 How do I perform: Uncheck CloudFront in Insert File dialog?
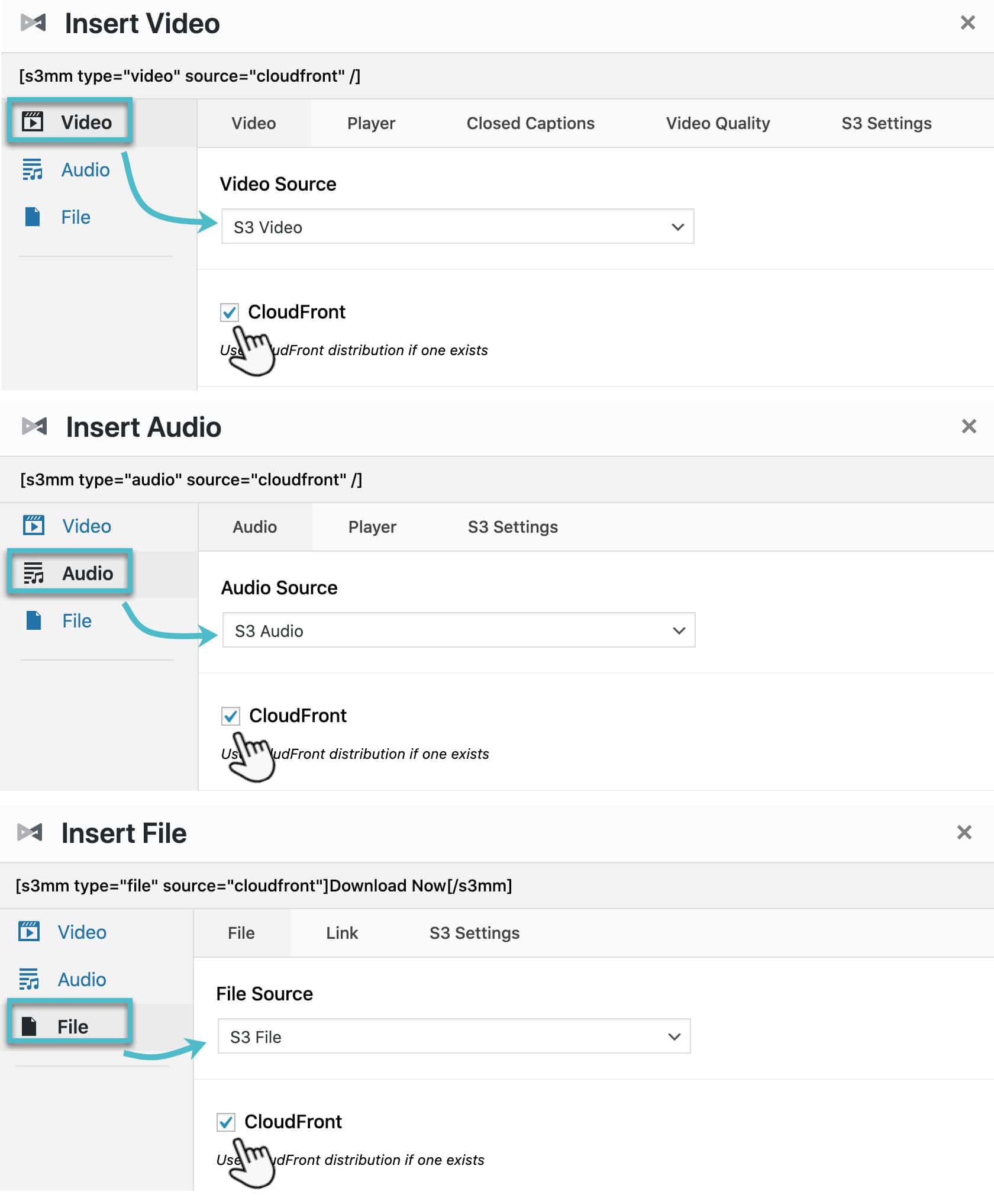click(x=226, y=1122)
